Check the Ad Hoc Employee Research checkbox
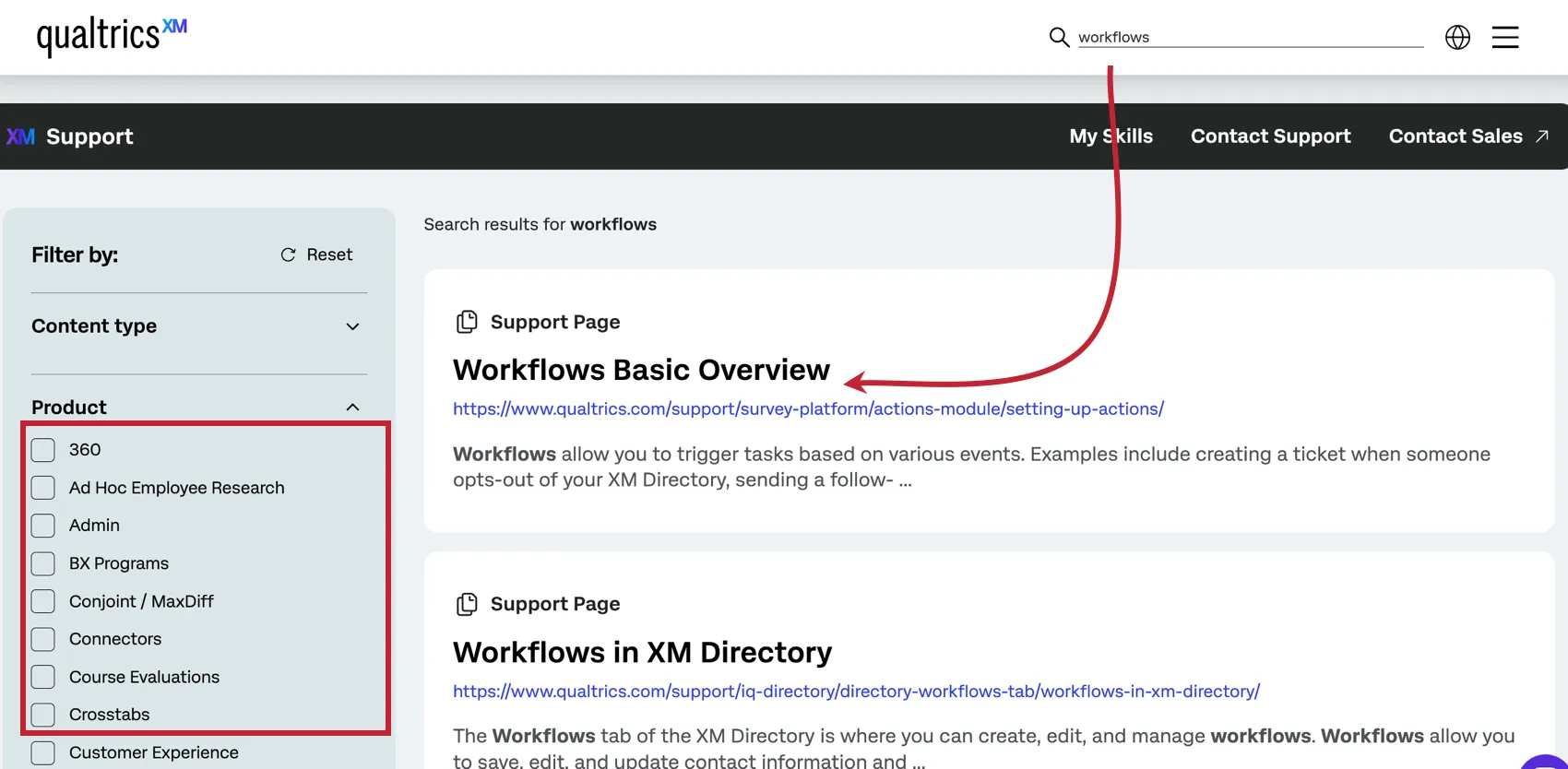This screenshot has width=1568, height=769. [x=43, y=488]
